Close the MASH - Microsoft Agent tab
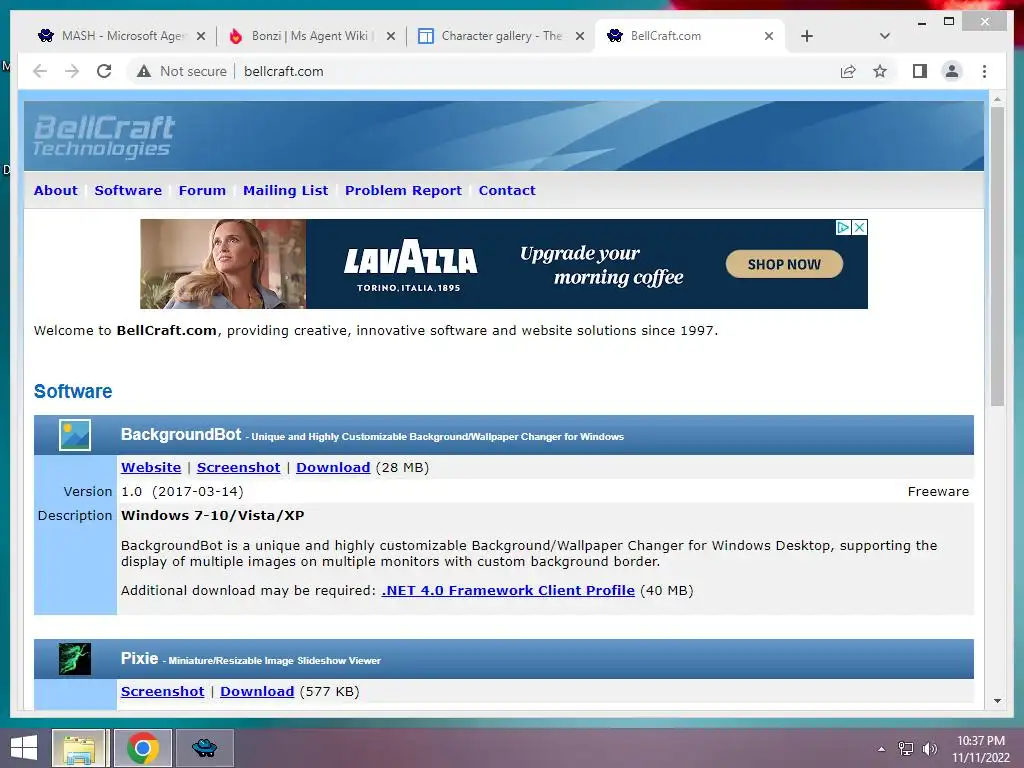The image size is (1024, 768). click(x=201, y=36)
